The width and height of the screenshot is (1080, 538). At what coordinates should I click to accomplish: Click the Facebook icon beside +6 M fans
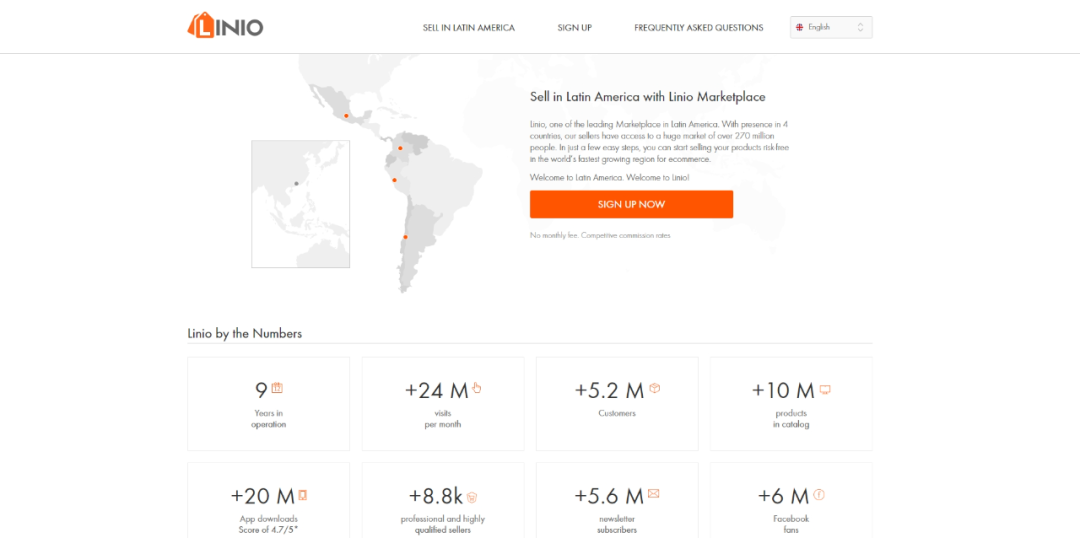pyautogui.click(x=819, y=494)
